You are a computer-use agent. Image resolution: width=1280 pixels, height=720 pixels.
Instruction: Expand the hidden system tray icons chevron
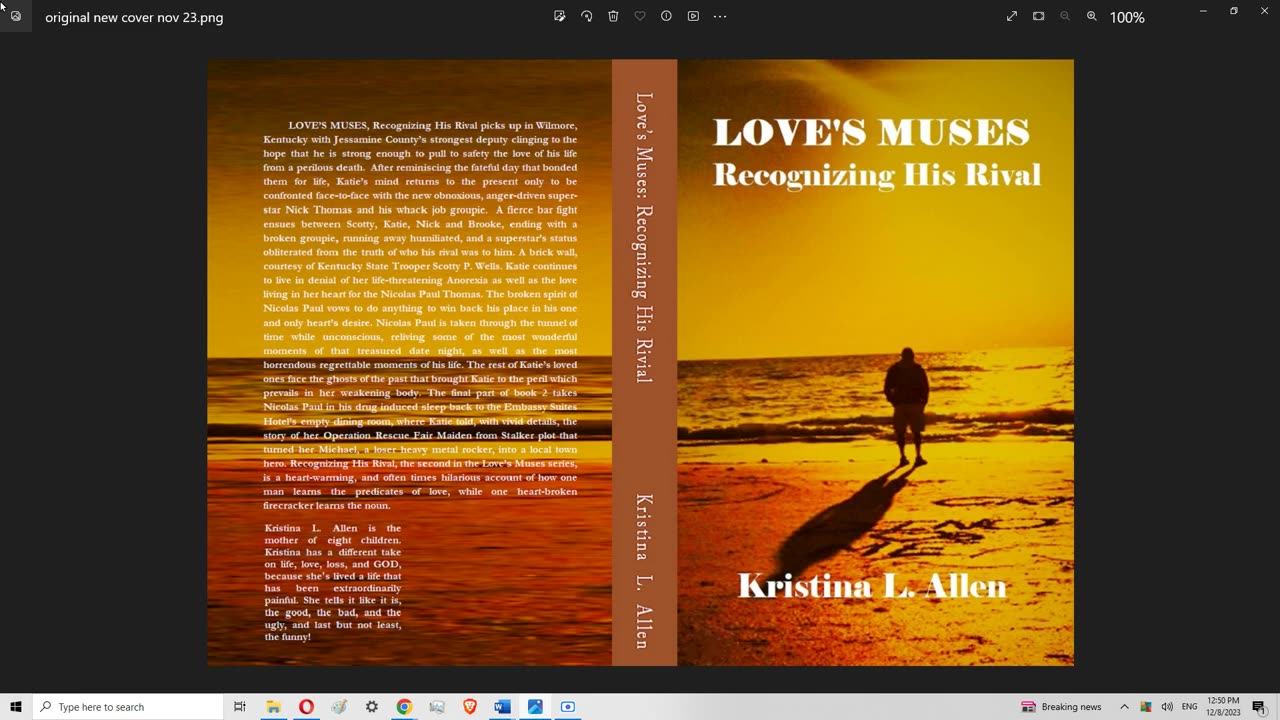[1124, 707]
